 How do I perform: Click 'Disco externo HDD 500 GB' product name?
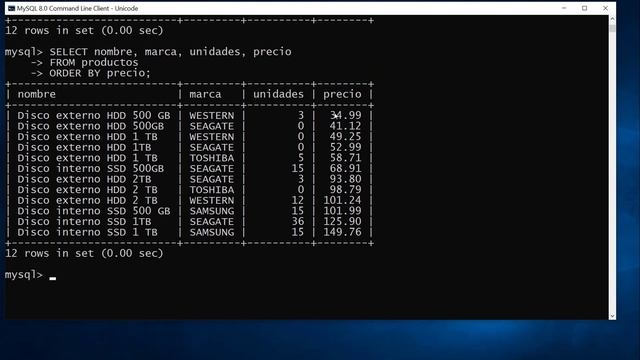(x=93, y=116)
